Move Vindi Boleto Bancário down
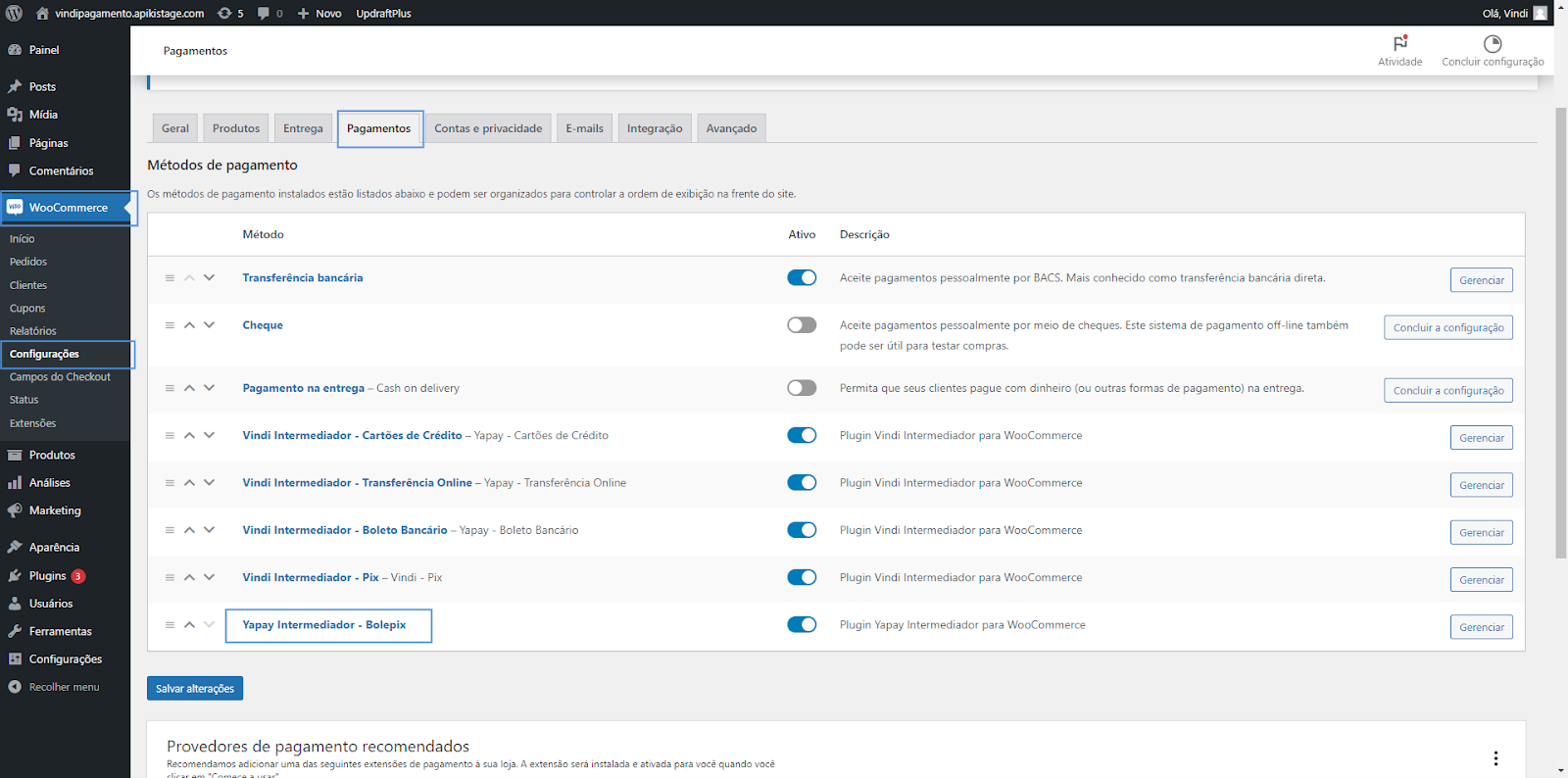The image size is (1568, 778). [x=209, y=530]
